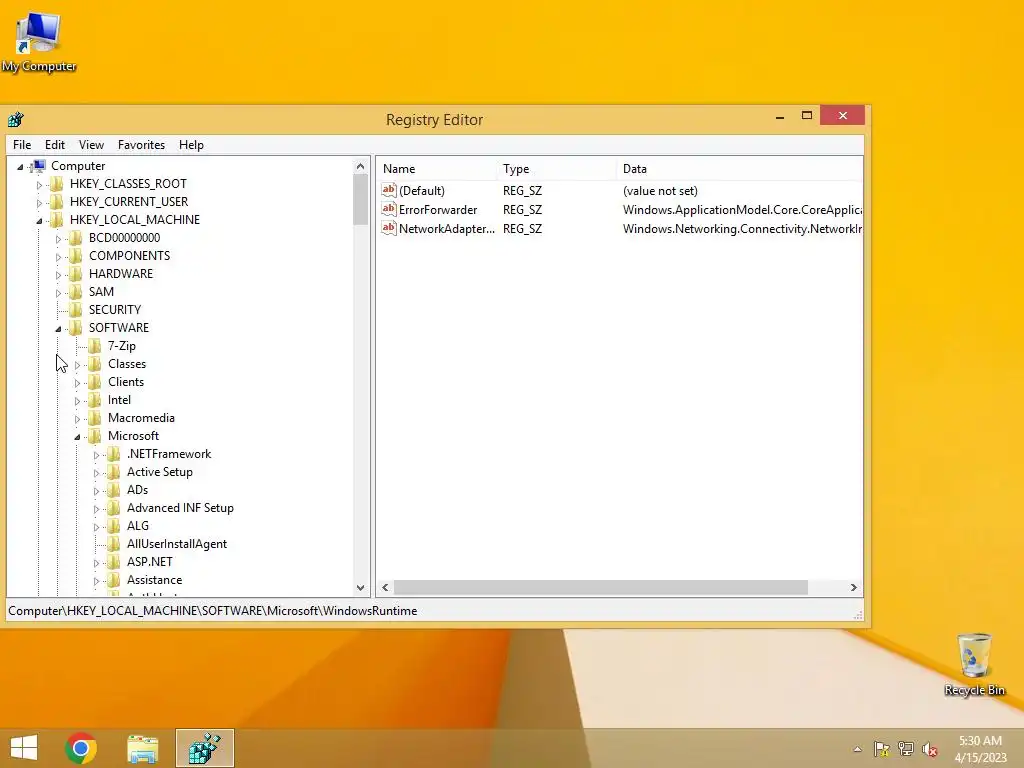The width and height of the screenshot is (1024, 768).
Task: Click values pane scroll left arrow
Action: pyautogui.click(x=385, y=588)
